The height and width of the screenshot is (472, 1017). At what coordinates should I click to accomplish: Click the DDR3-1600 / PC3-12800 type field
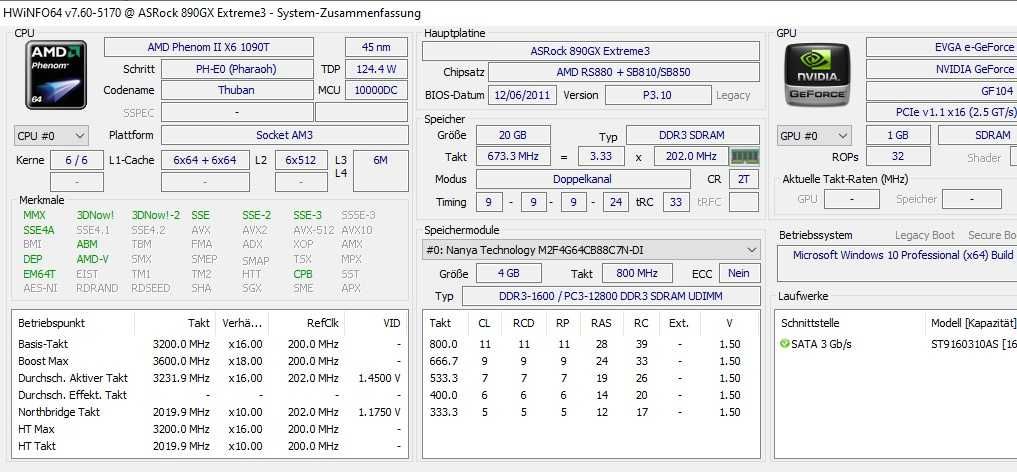[x=611, y=296]
